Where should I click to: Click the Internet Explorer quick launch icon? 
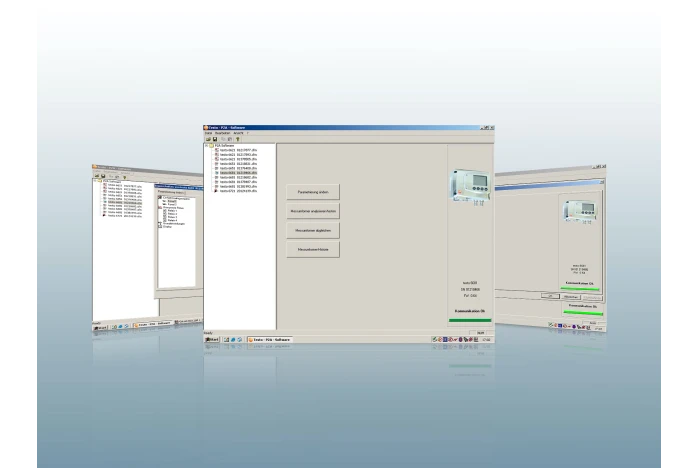233,340
